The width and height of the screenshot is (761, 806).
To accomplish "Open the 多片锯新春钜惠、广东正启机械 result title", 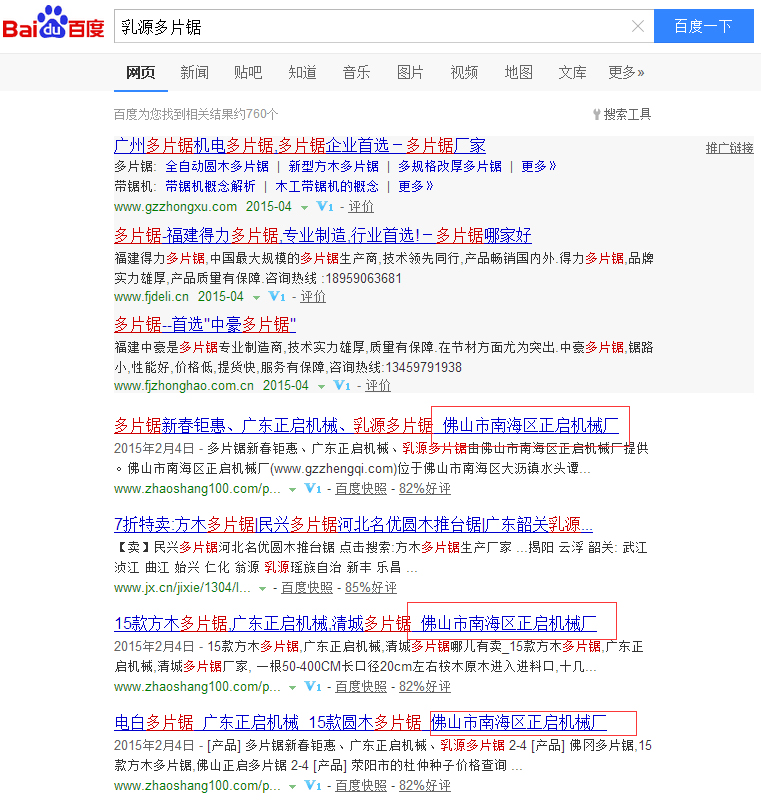I will point(366,426).
